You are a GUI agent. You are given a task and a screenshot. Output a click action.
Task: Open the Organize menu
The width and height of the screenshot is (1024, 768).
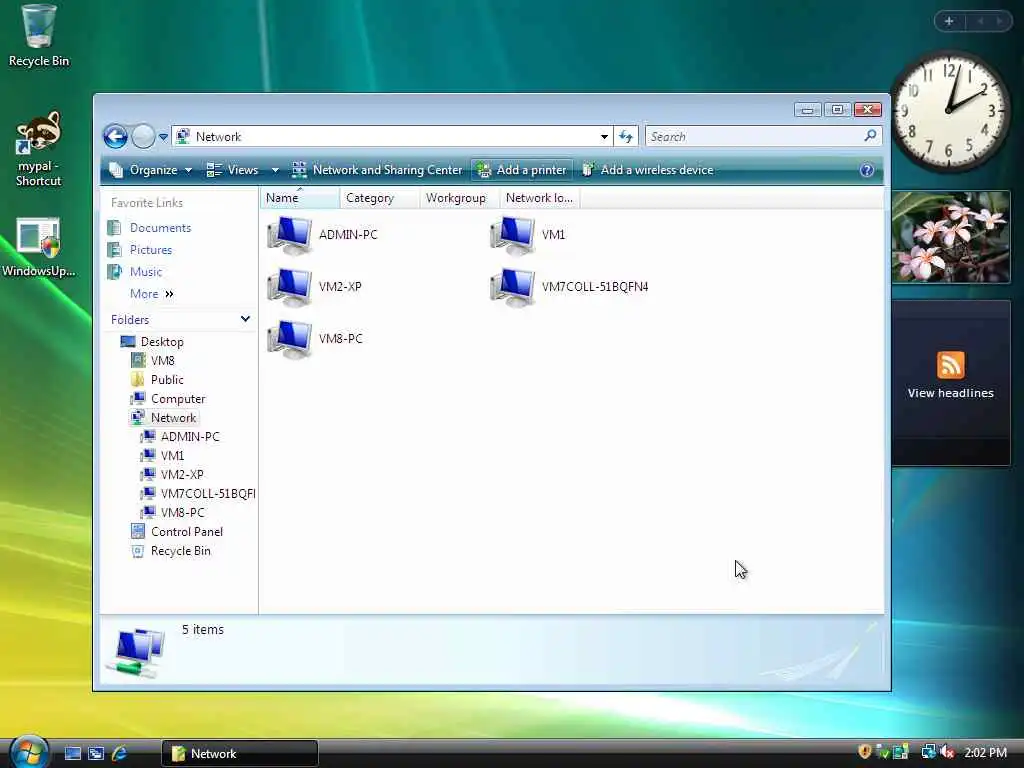151,170
